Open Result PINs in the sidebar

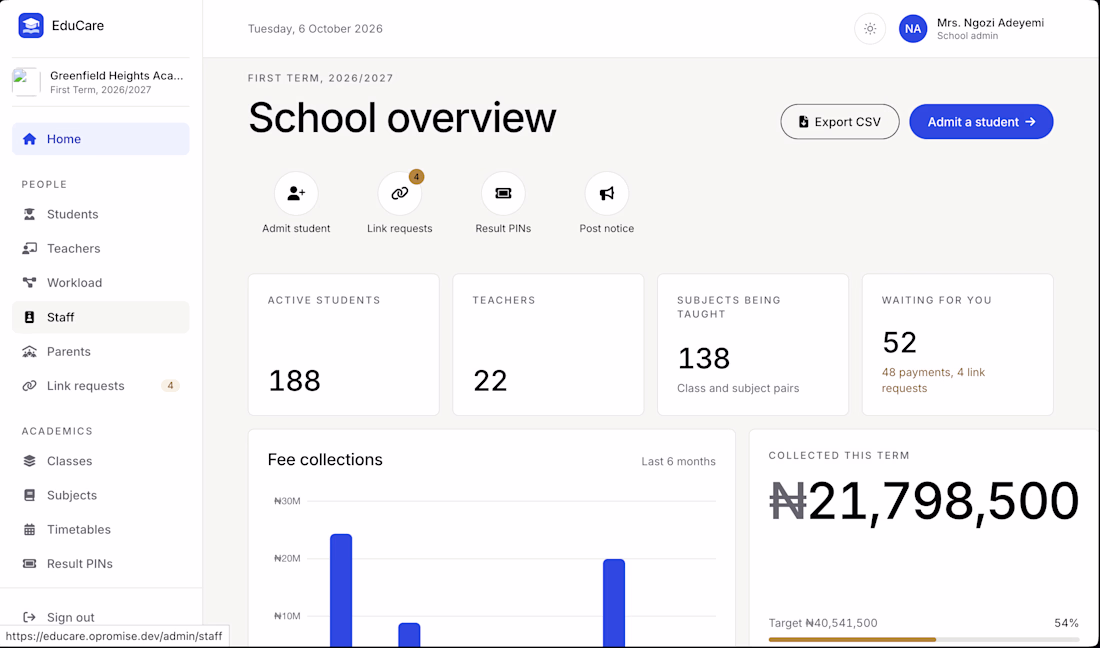click(x=100, y=564)
